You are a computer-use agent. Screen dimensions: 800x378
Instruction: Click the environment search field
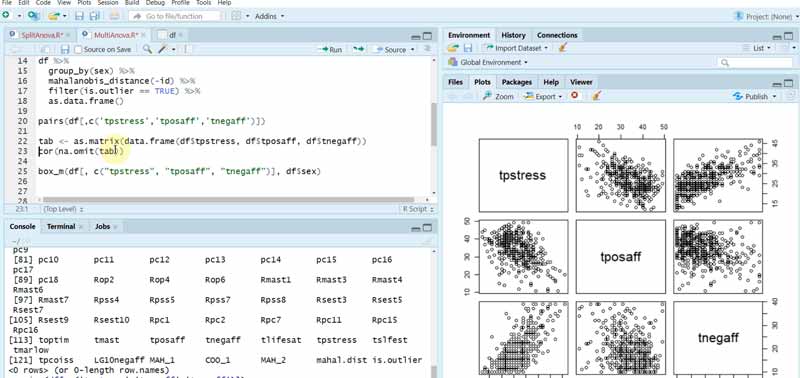pyautogui.click(x=755, y=62)
